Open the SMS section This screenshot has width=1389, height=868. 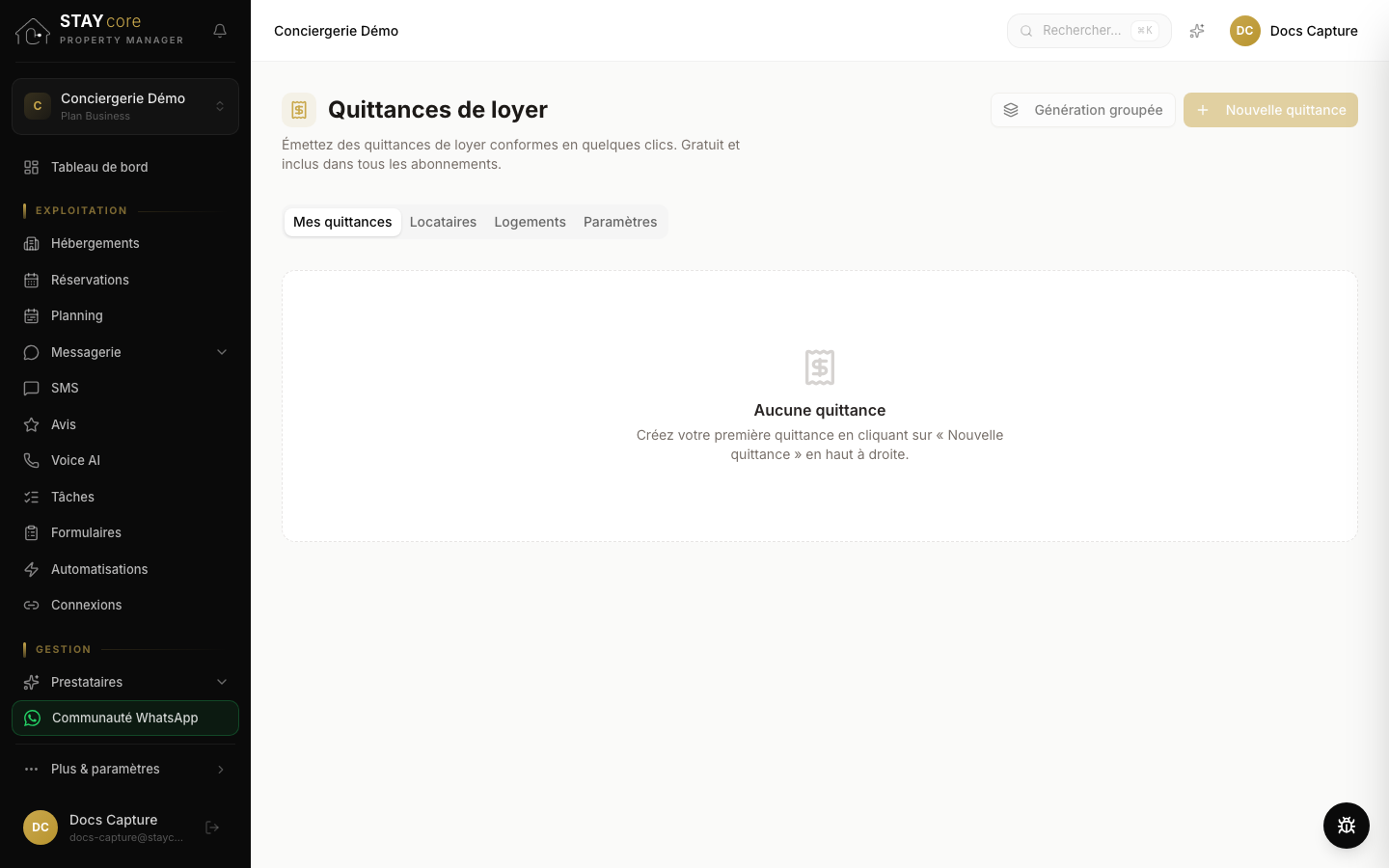[x=125, y=388]
